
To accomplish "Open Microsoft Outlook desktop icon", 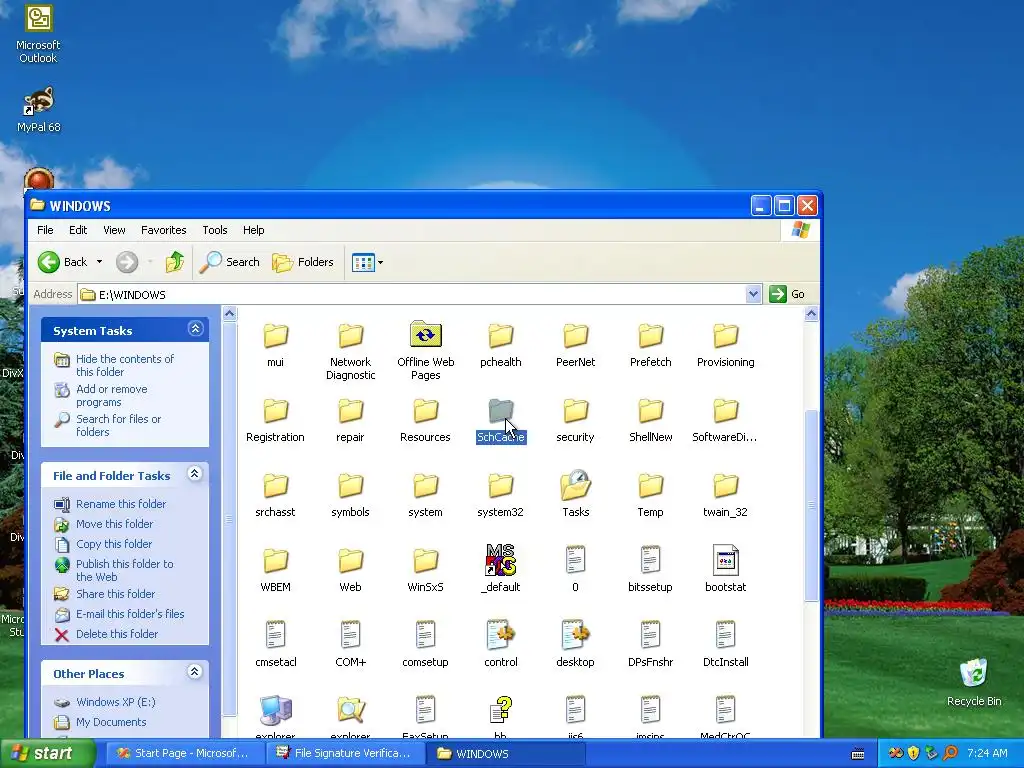I will tap(38, 34).
